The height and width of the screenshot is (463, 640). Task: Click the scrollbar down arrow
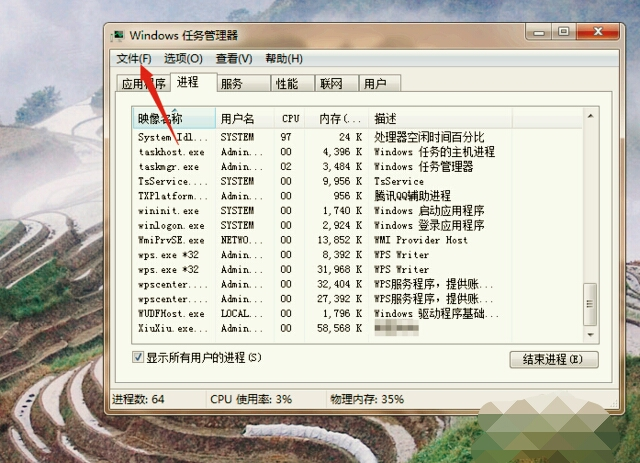pos(590,335)
